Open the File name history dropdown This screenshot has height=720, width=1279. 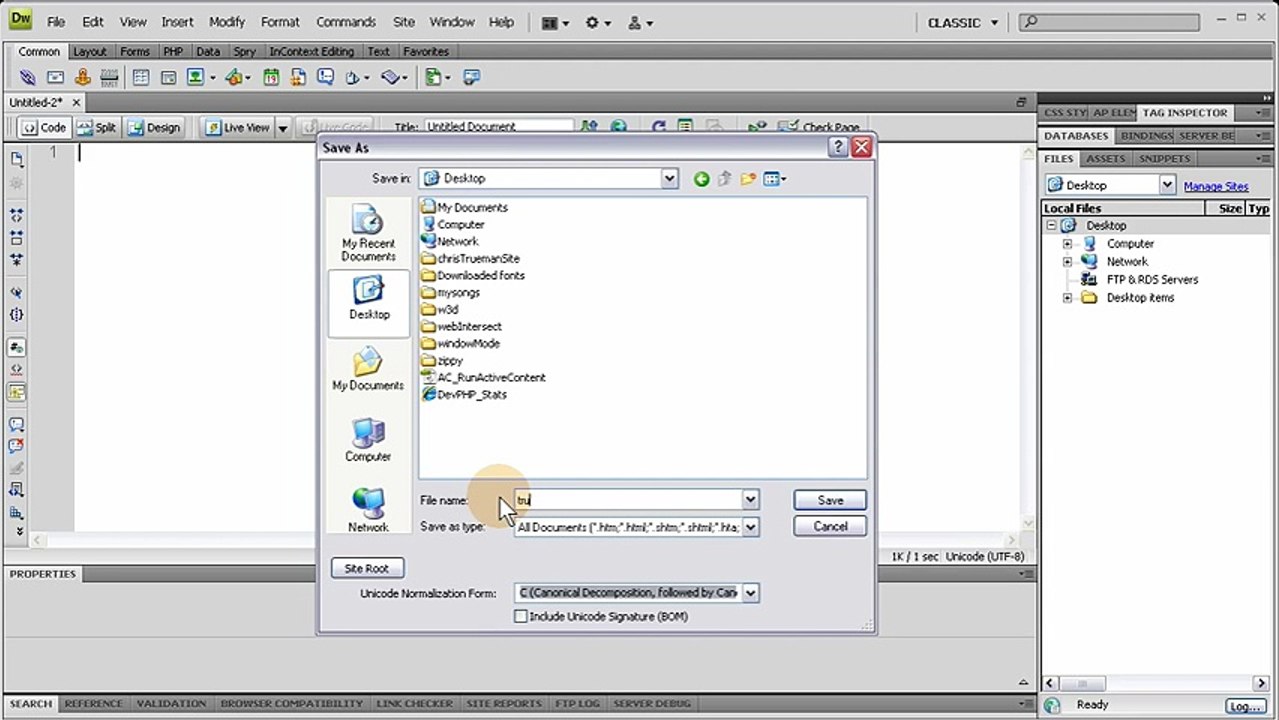[750, 500]
